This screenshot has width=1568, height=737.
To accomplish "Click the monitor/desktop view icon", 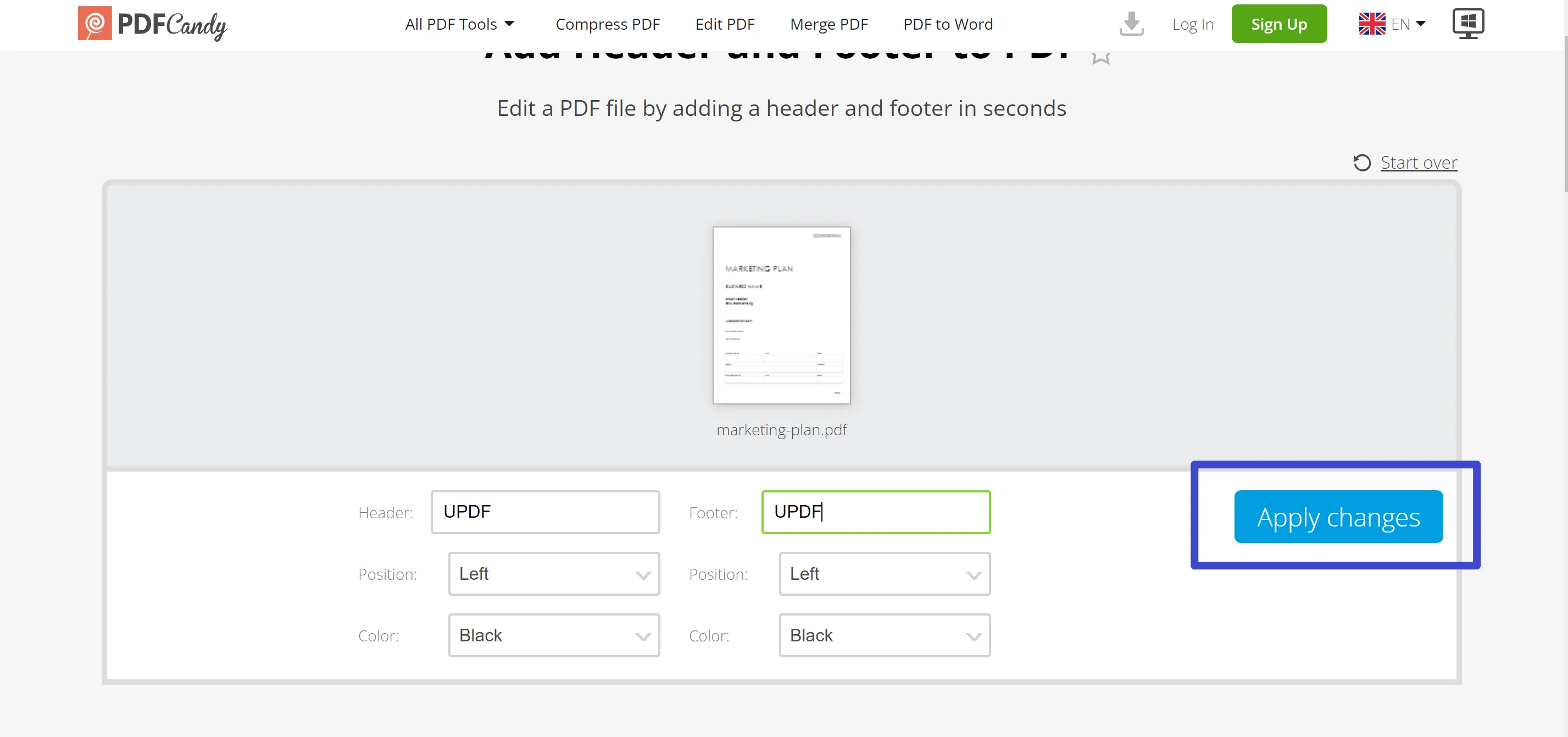I will [1467, 23].
